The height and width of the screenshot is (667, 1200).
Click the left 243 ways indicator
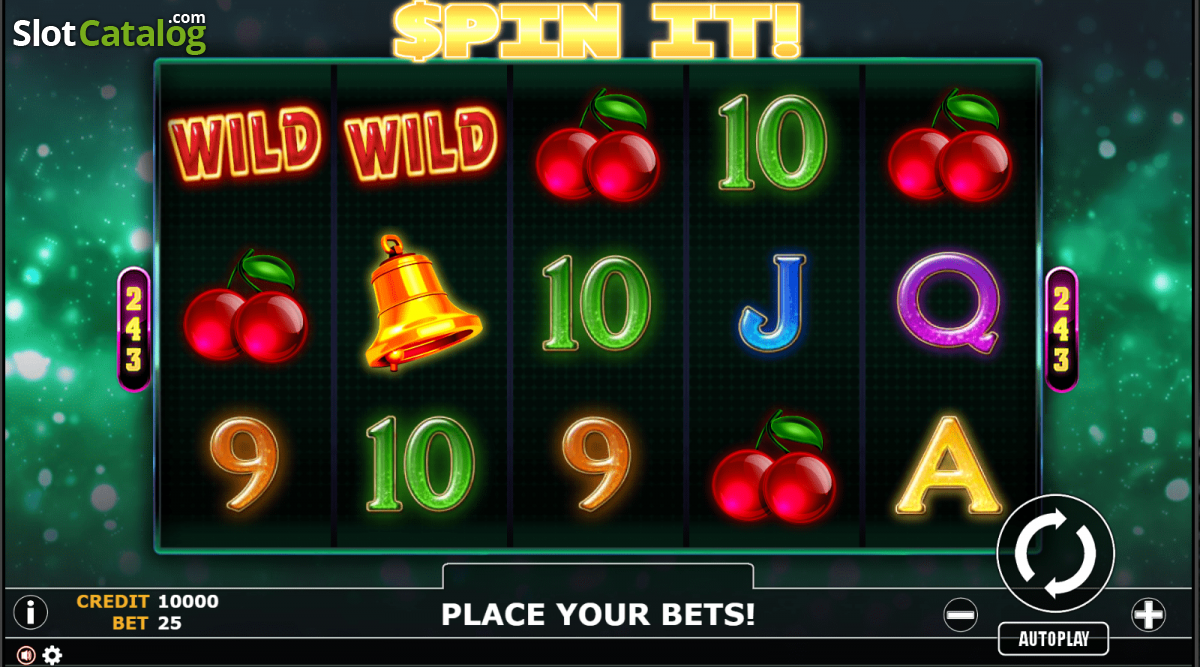pos(134,329)
